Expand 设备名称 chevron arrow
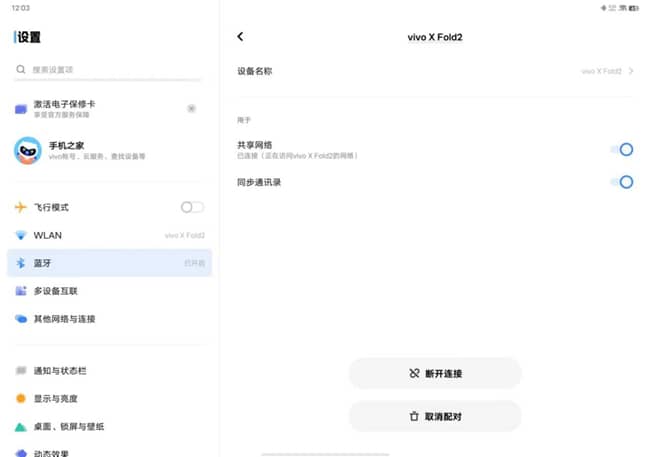 tap(632, 72)
